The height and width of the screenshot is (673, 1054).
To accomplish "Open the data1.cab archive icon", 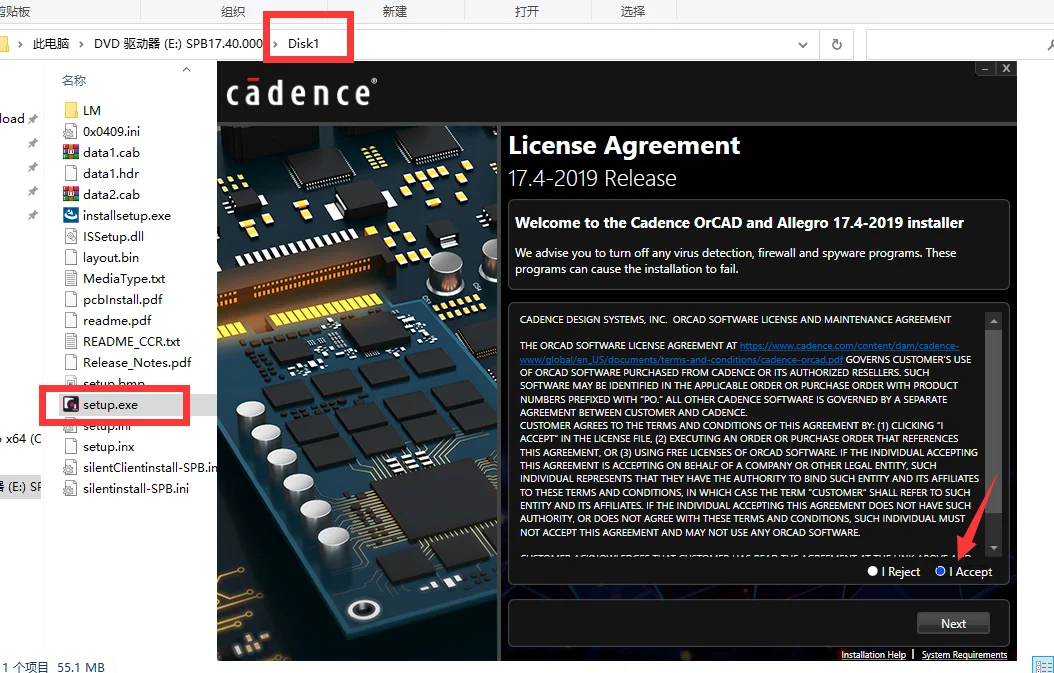I will click(71, 152).
